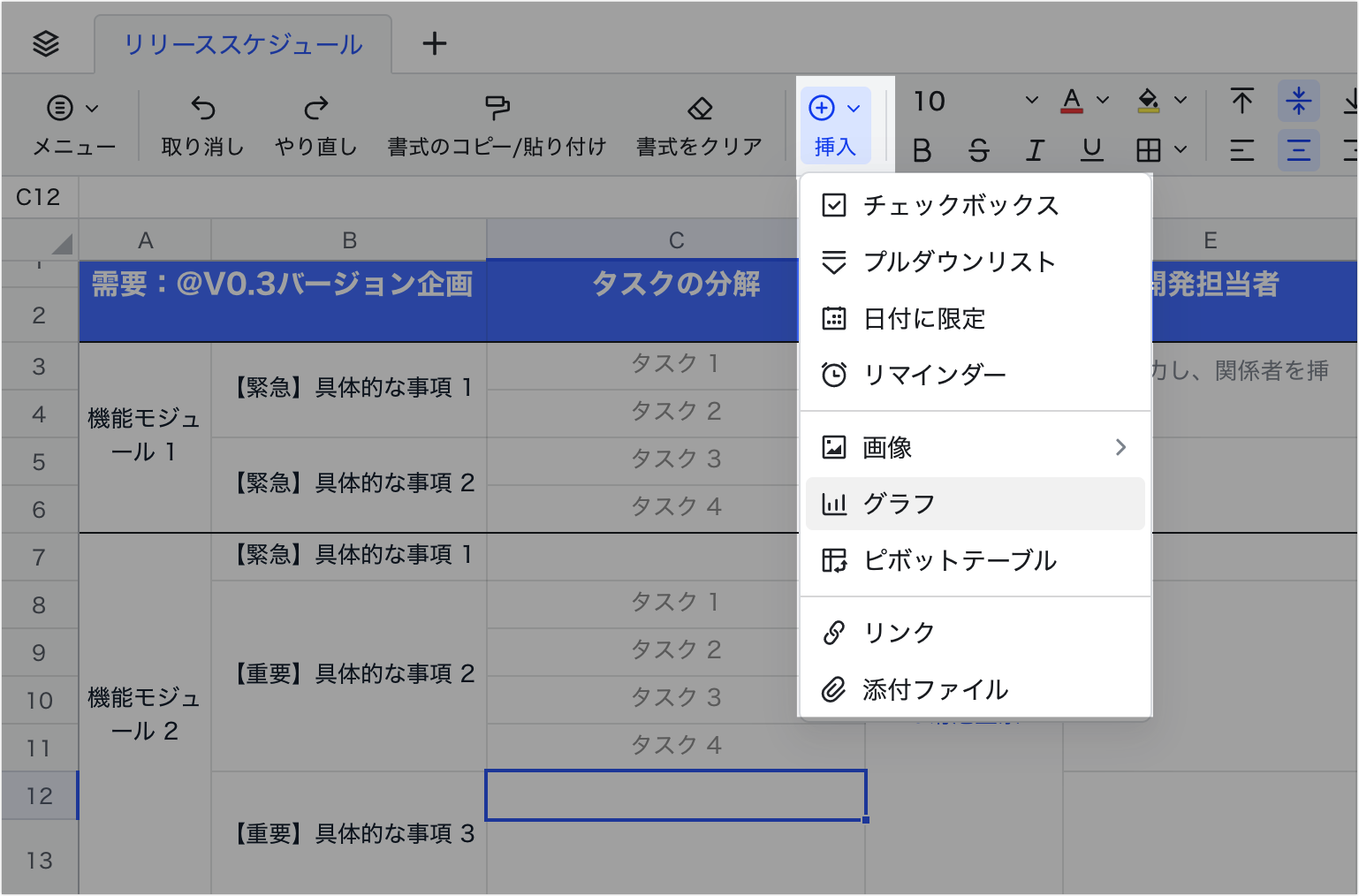This screenshot has height=896, width=1359.
Task: Open the font size dropdown
Action: [x=1031, y=101]
